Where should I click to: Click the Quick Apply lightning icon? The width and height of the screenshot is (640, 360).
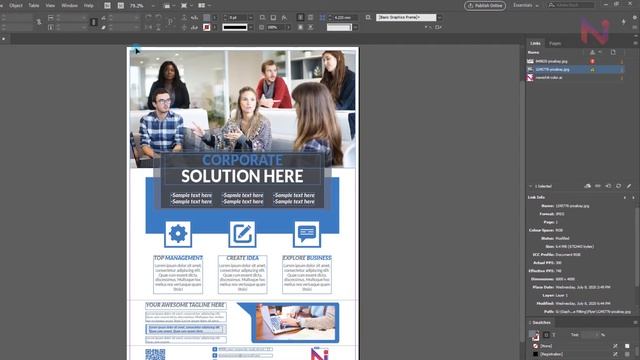click(x=623, y=22)
